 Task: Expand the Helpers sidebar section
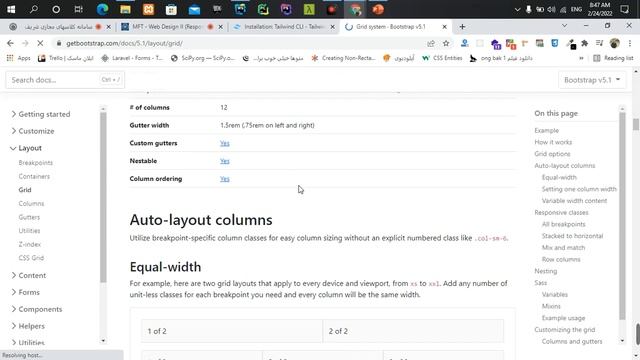tap(28, 326)
